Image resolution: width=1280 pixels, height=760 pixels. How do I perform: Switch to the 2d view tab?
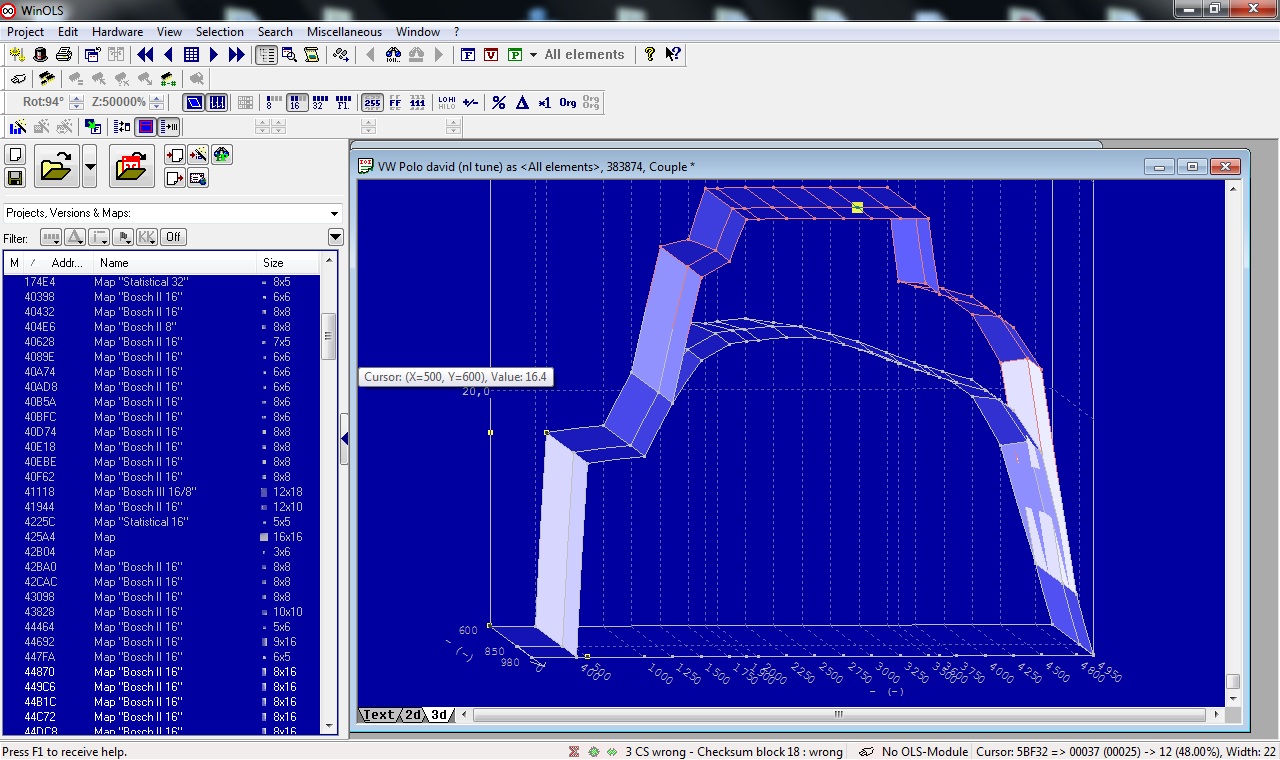point(412,715)
